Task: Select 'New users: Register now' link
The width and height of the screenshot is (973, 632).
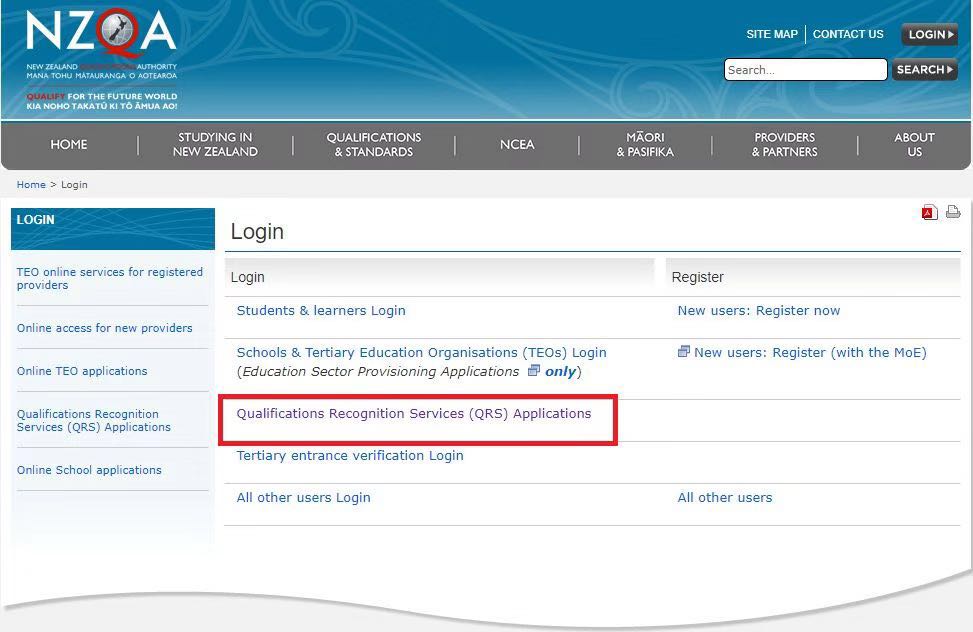Action: [x=758, y=311]
